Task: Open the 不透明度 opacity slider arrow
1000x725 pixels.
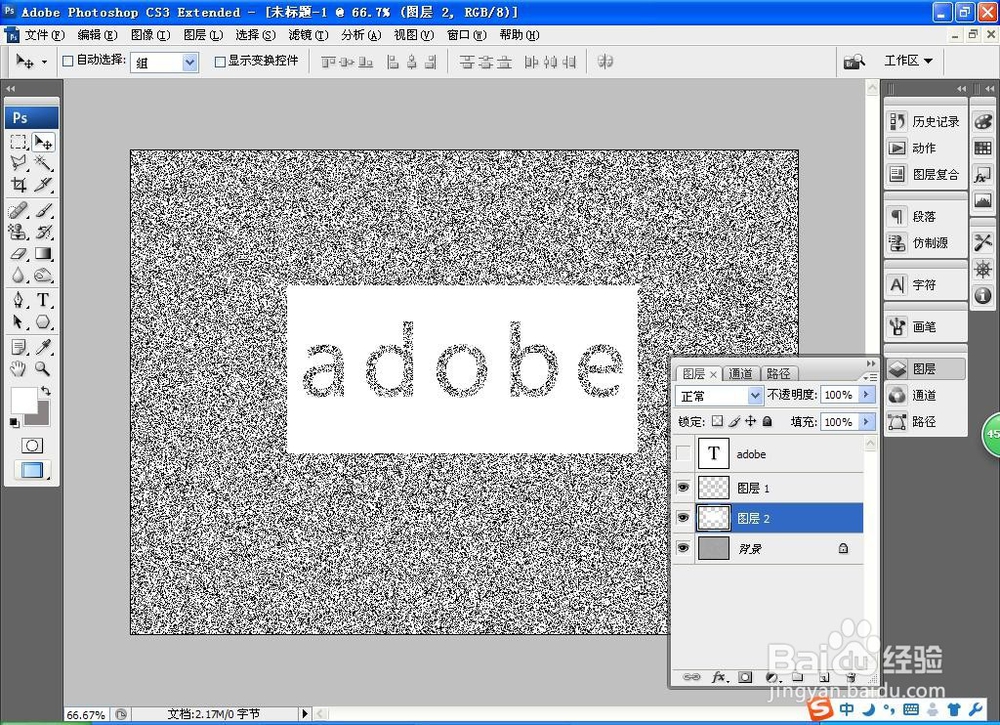Action: pos(866,395)
